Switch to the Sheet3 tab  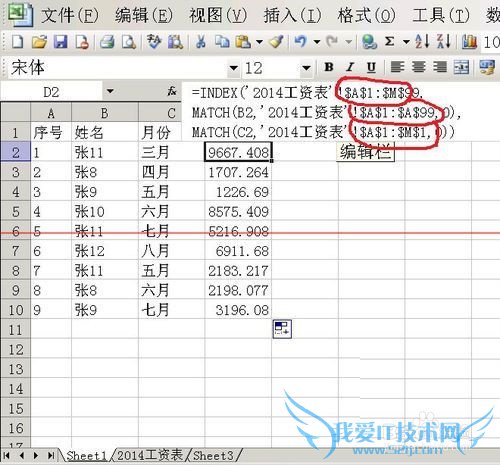click(213, 455)
